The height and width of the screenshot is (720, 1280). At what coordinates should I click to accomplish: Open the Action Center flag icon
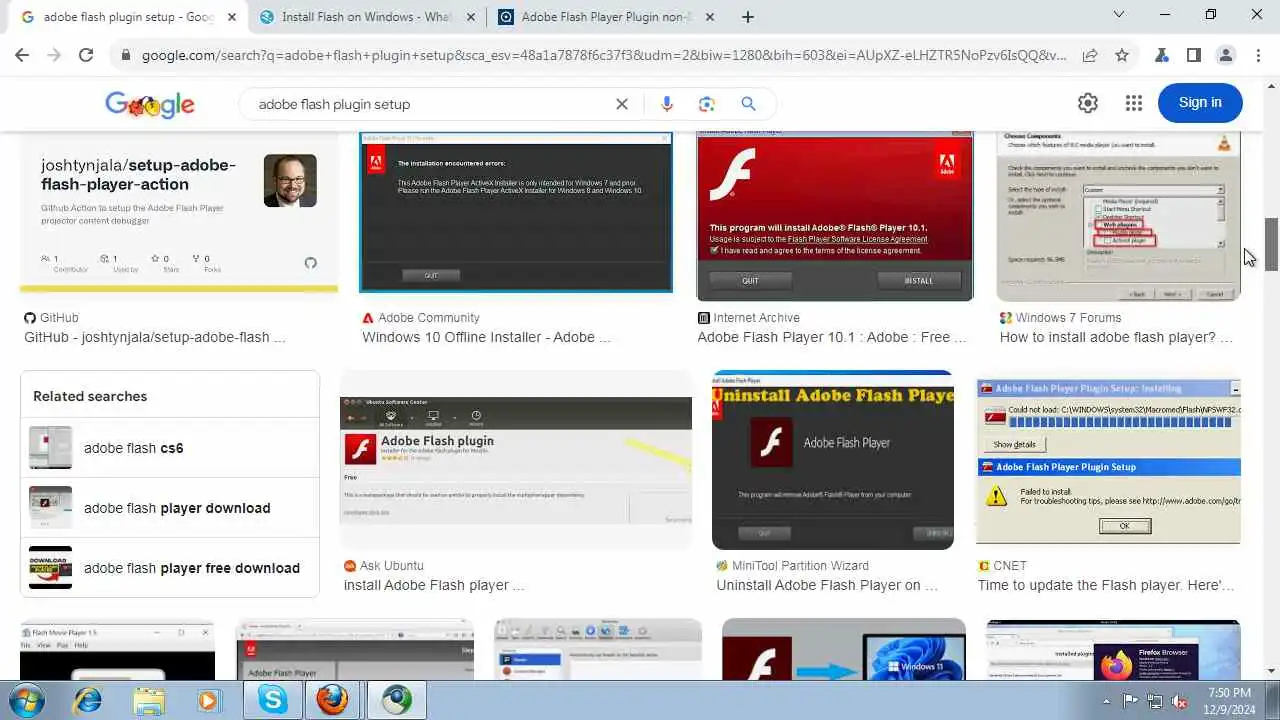1131,700
